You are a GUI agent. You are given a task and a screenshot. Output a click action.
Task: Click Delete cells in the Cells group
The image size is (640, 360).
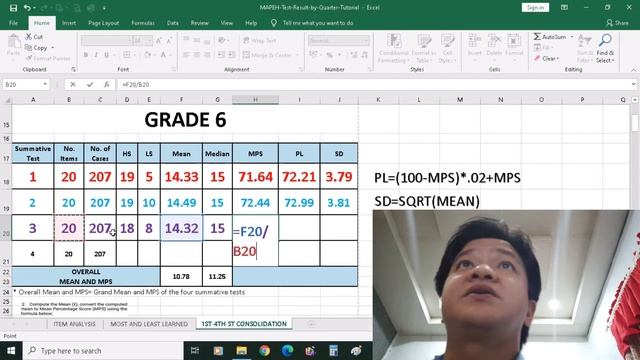click(494, 48)
